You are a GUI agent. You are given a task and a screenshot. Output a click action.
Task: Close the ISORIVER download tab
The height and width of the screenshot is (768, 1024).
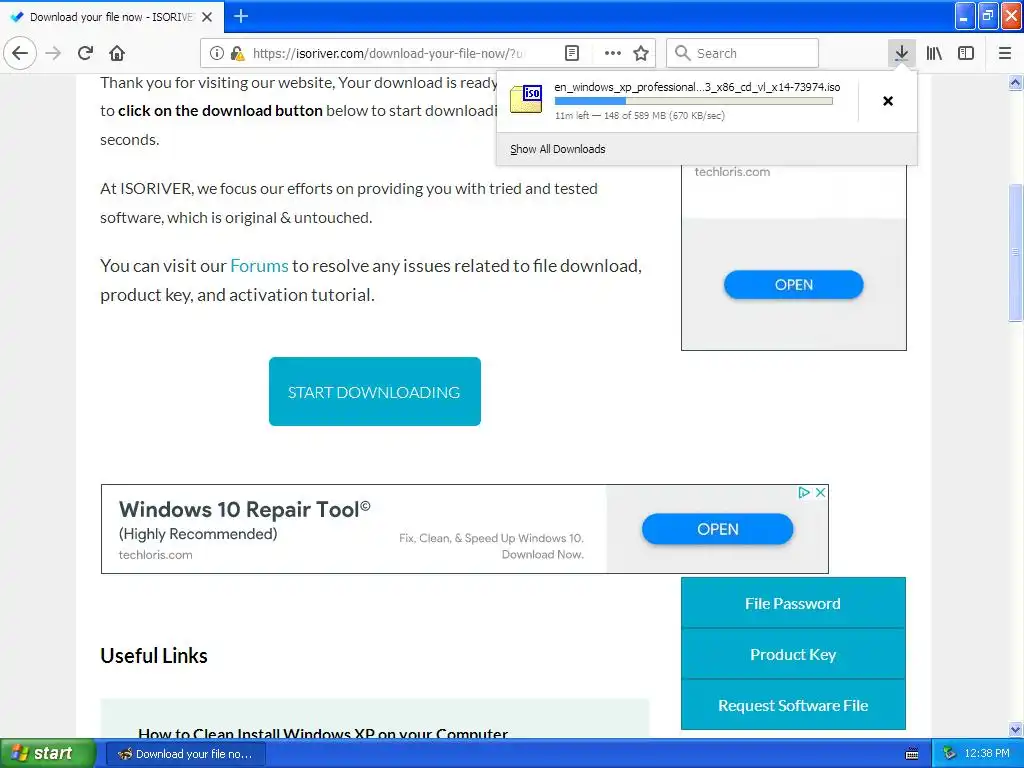point(207,17)
